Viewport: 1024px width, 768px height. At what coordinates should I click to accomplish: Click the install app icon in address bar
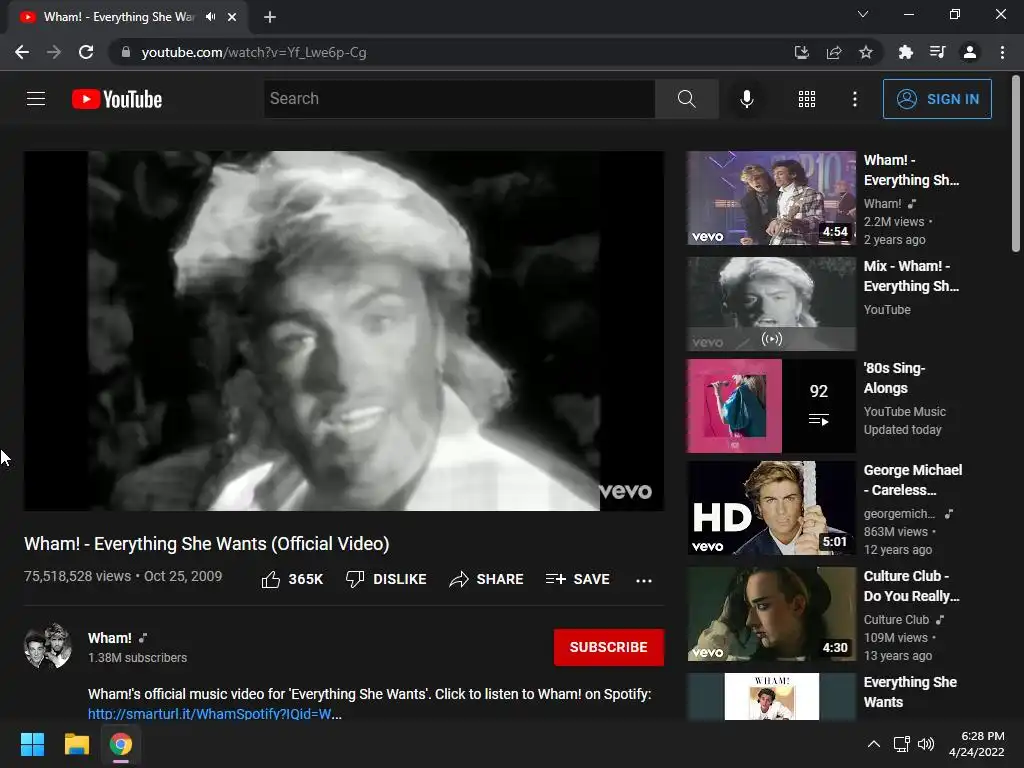click(801, 52)
